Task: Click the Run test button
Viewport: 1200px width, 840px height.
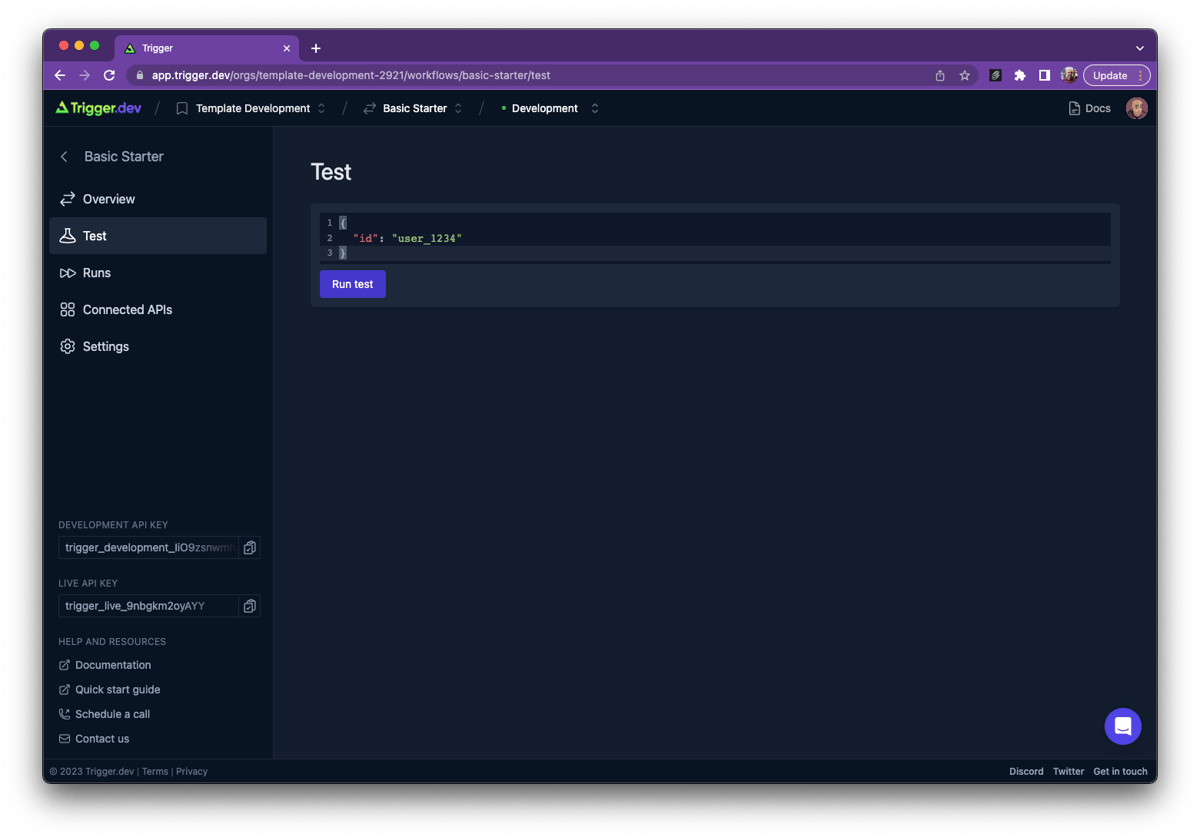Action: click(352, 284)
